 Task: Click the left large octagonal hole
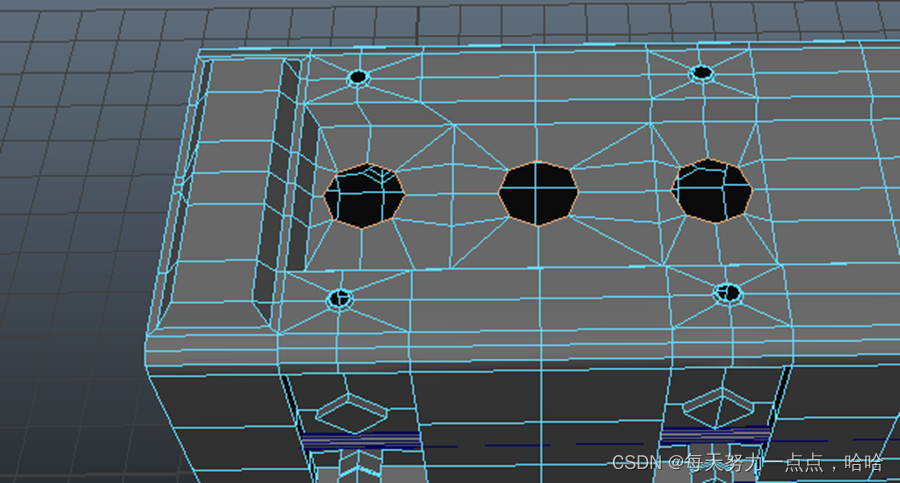[364, 196]
